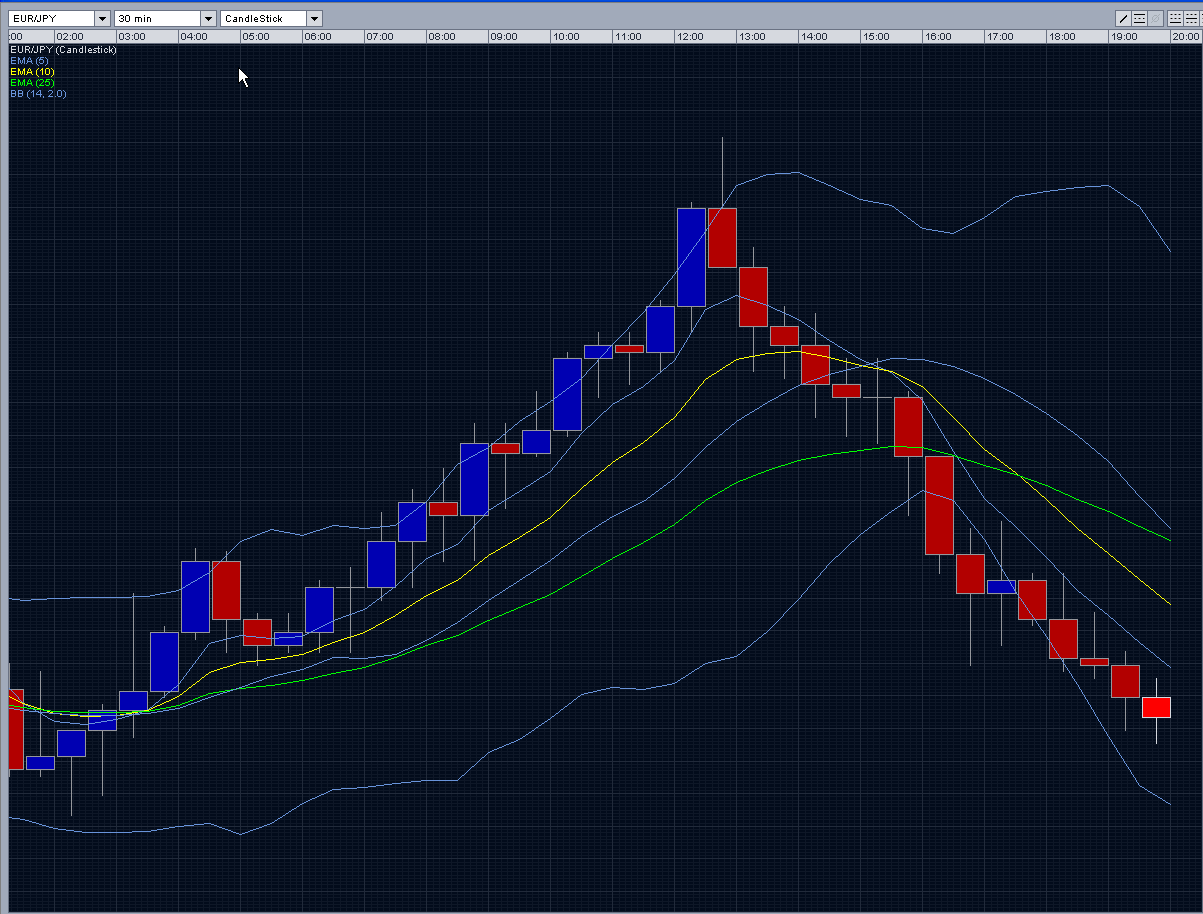This screenshot has height=914, width=1203.
Task: Click the EMA (25) legend entry
Action: tap(33, 82)
